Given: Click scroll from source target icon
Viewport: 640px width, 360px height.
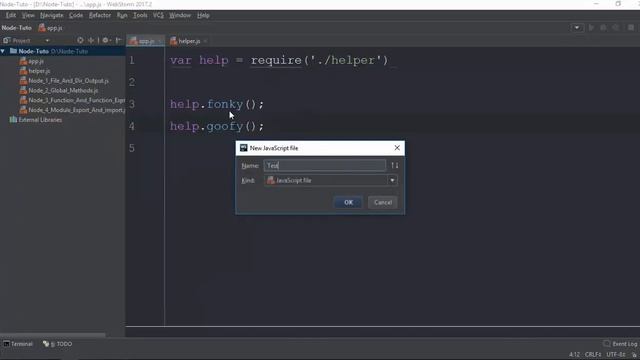Looking at the screenshot, I should (80, 40).
